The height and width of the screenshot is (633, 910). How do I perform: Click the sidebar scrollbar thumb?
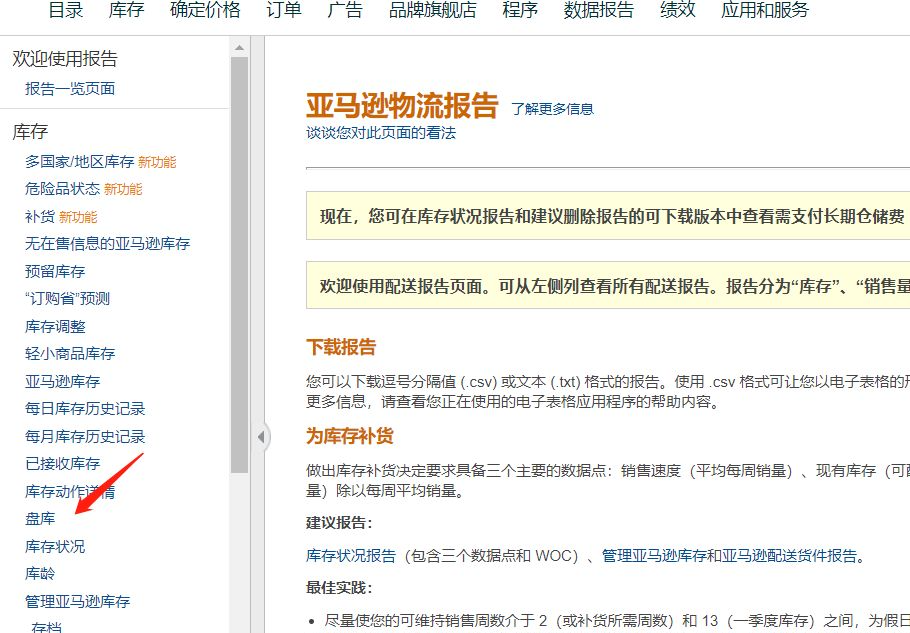click(239, 265)
